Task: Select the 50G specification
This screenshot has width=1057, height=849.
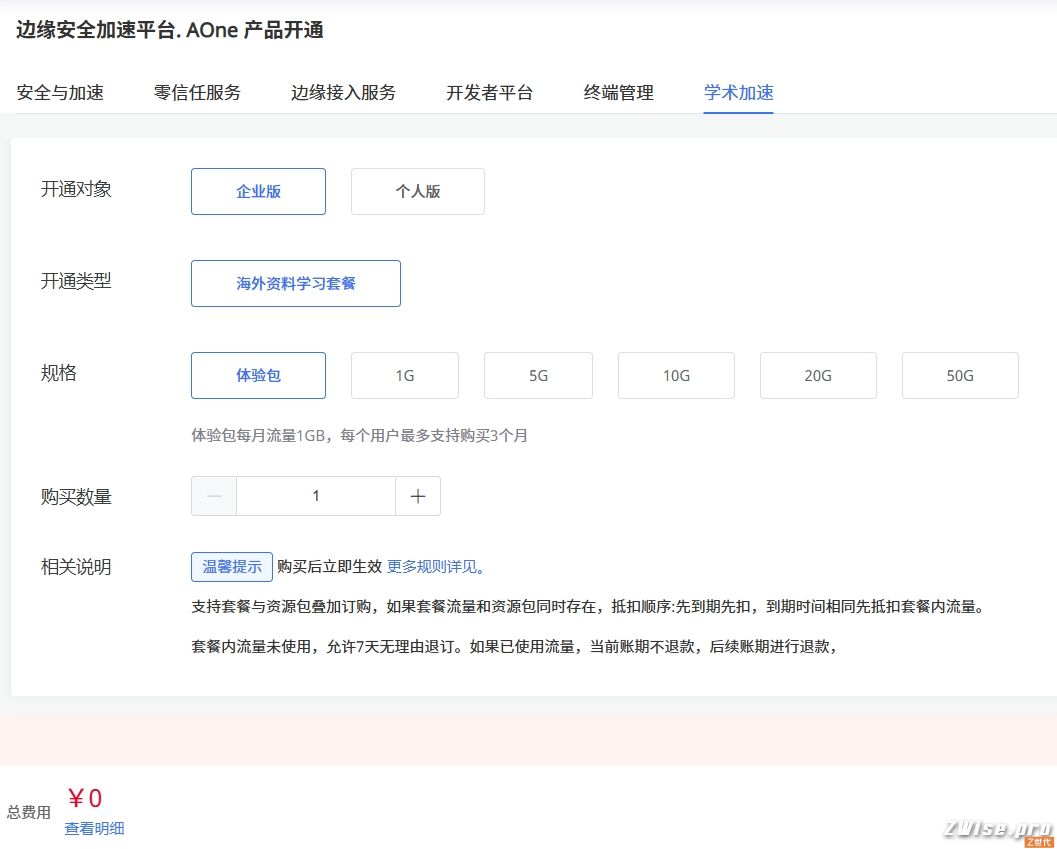Action: click(960, 376)
